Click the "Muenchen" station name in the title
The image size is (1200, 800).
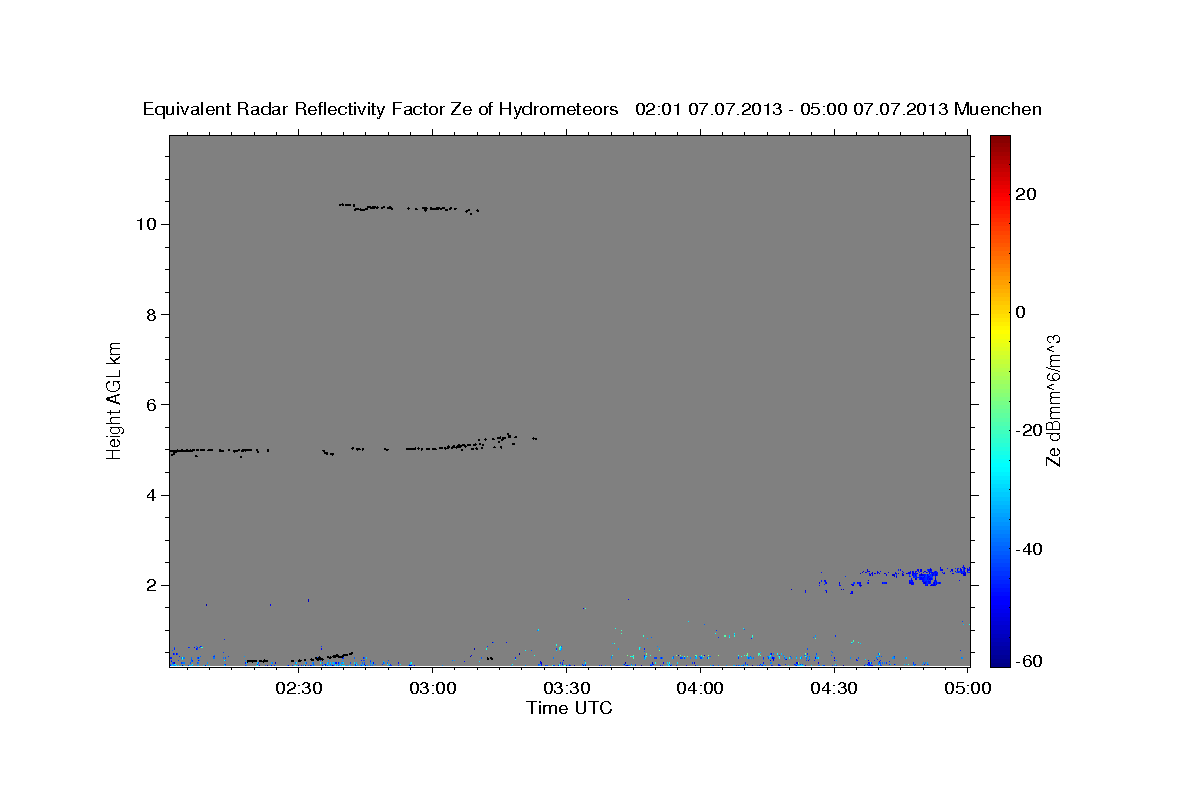998,110
